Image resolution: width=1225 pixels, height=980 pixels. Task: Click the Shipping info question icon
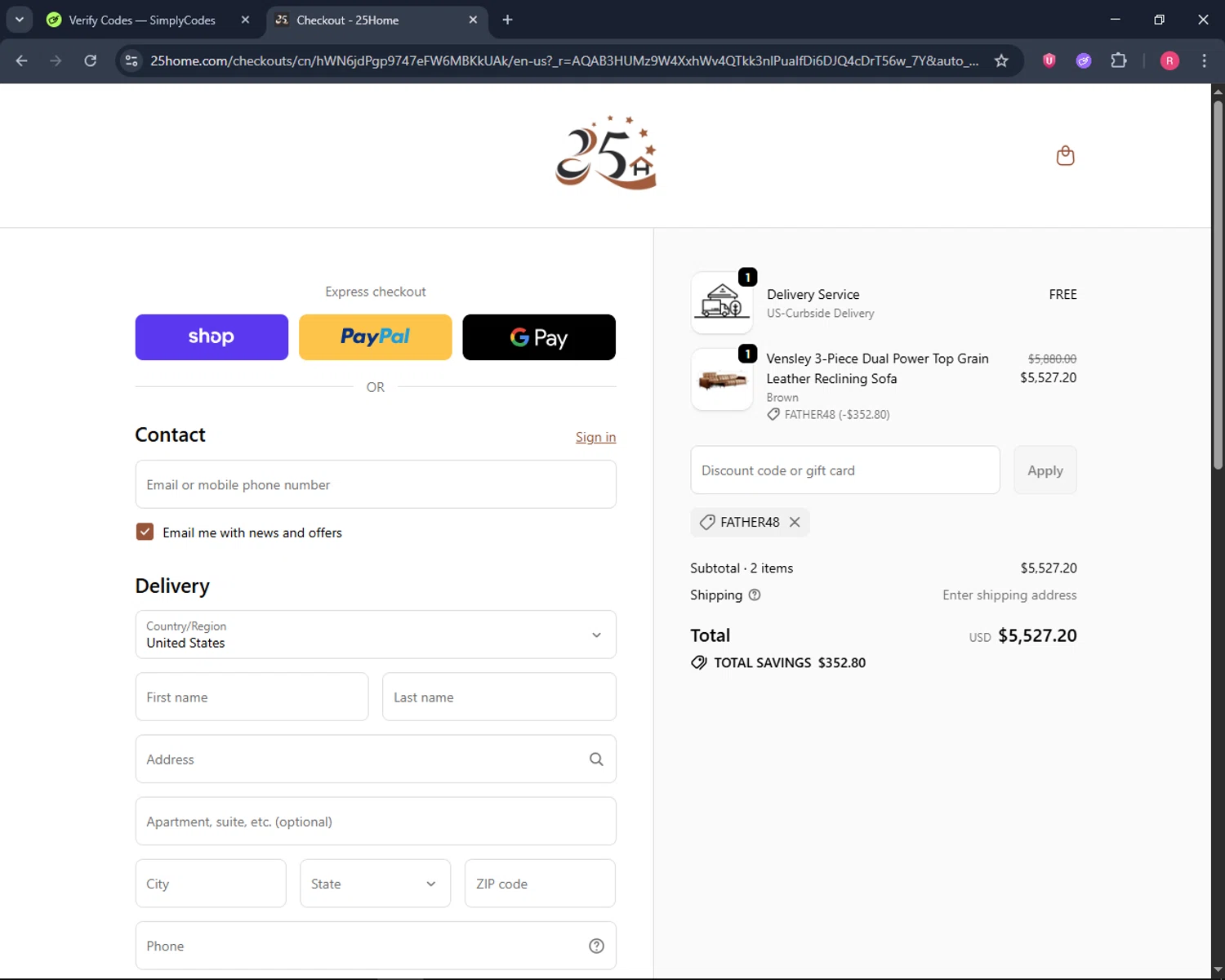coord(755,595)
